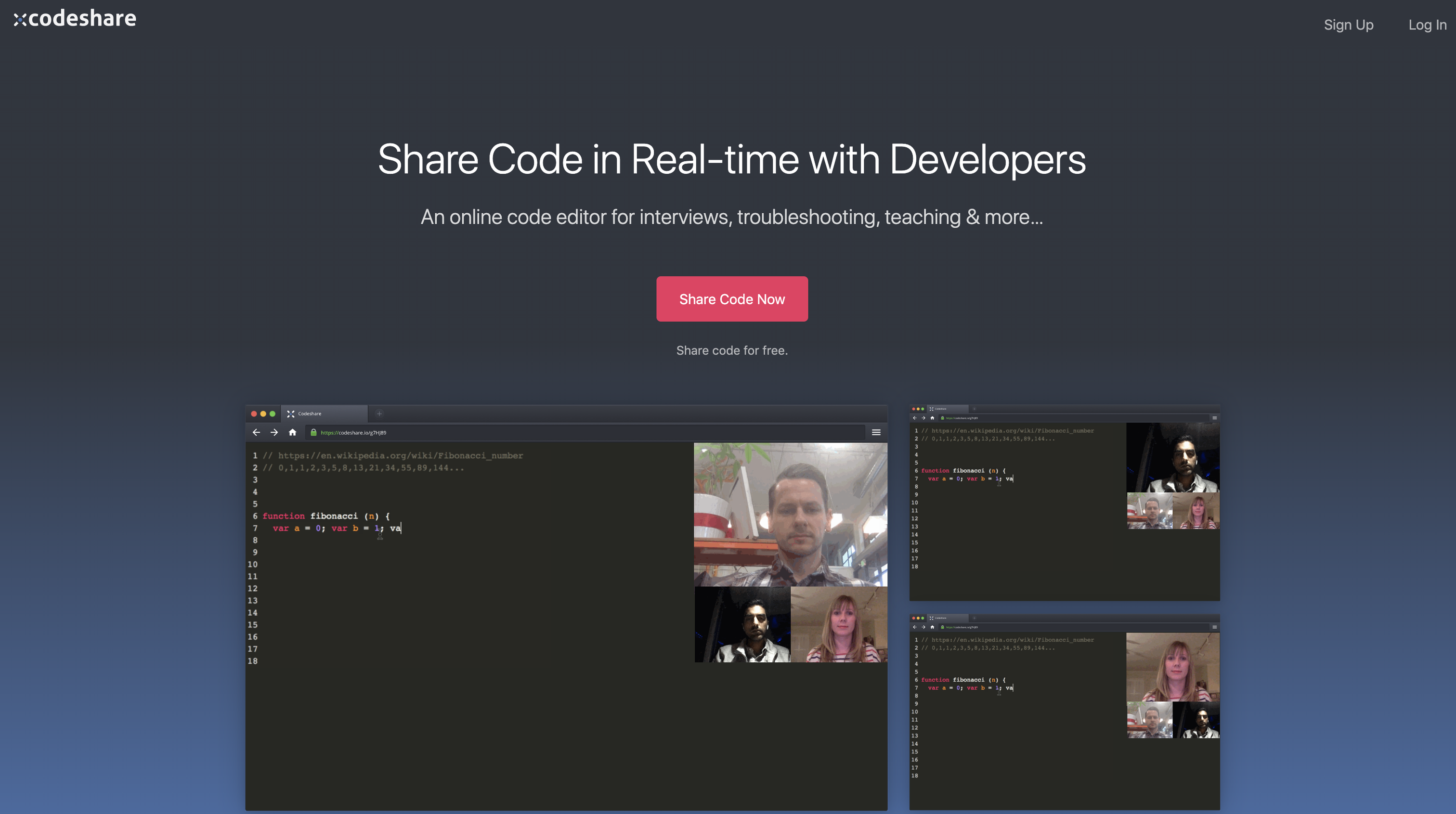Click the page headline about sharing code
The width and height of the screenshot is (1456, 814).
tap(731, 159)
